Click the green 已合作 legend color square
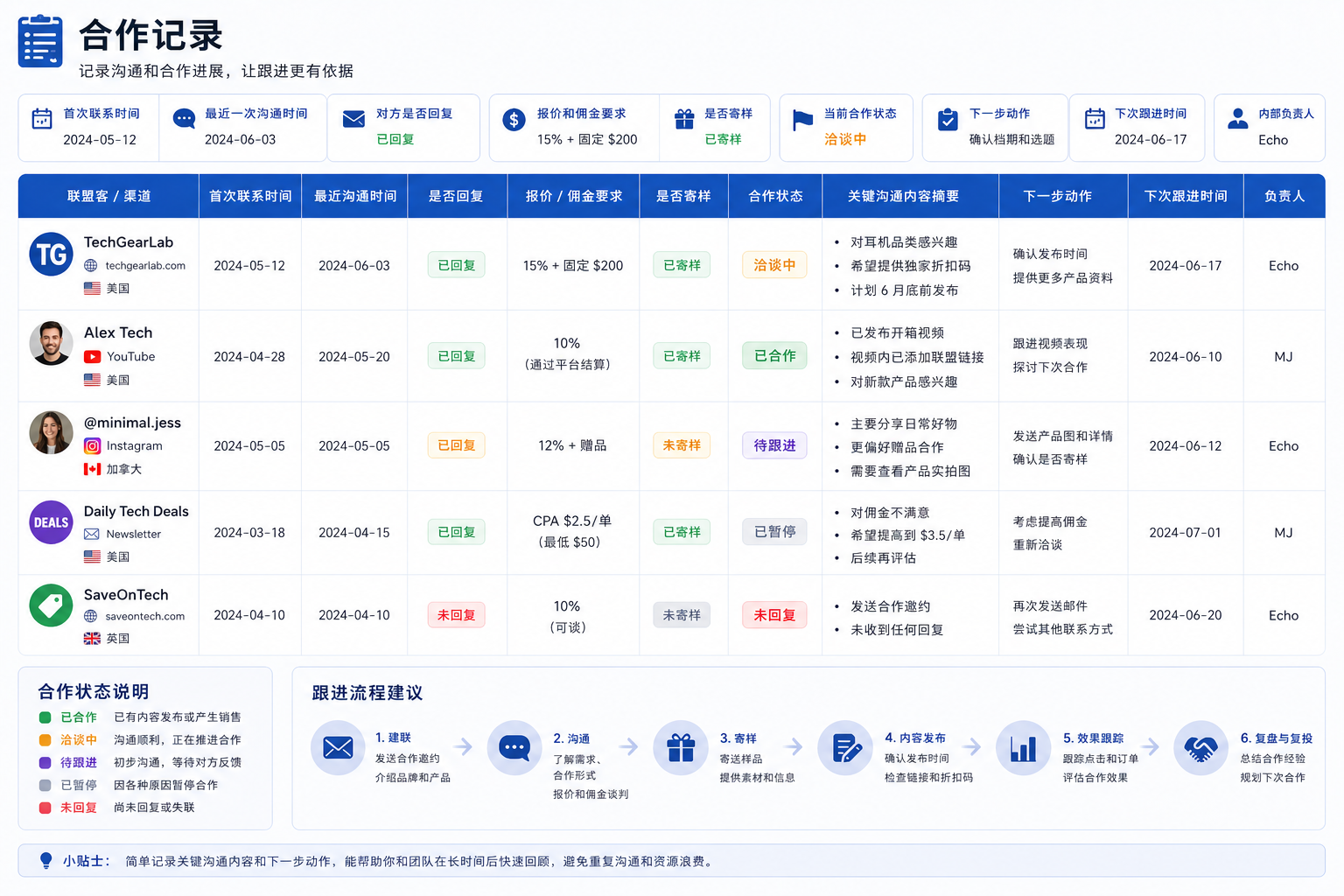Image resolution: width=1344 pixels, height=896 pixels. point(45,717)
